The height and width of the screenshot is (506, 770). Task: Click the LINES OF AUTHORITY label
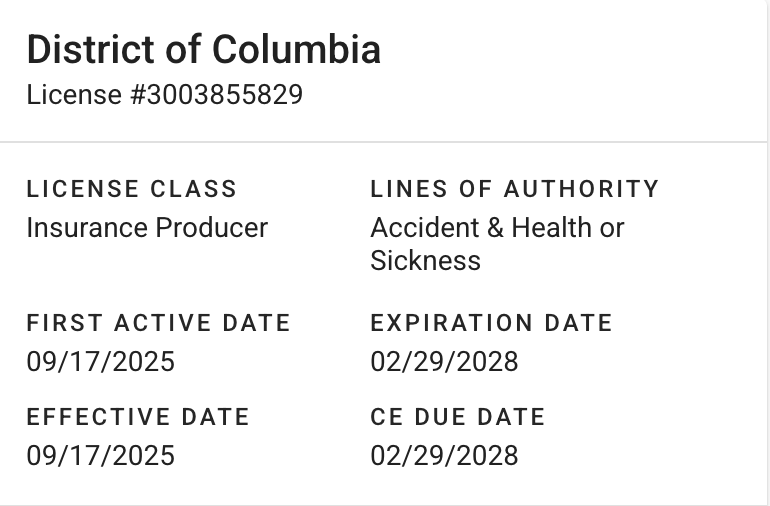514,189
